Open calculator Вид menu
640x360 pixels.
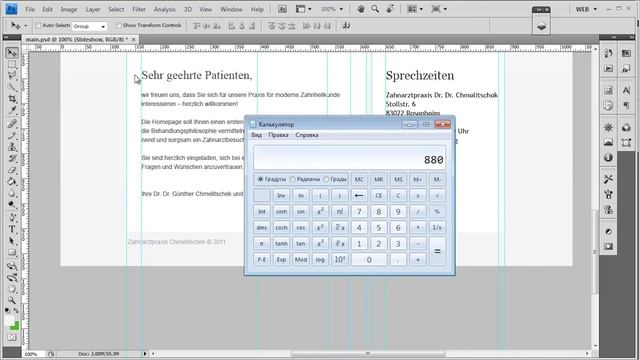click(256, 135)
